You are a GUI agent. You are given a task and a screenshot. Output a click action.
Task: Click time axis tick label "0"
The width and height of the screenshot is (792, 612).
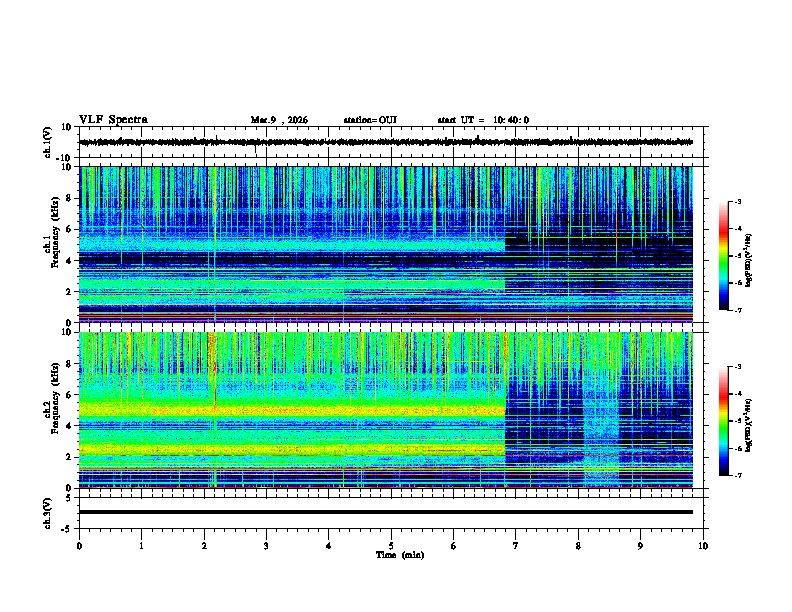[79, 546]
